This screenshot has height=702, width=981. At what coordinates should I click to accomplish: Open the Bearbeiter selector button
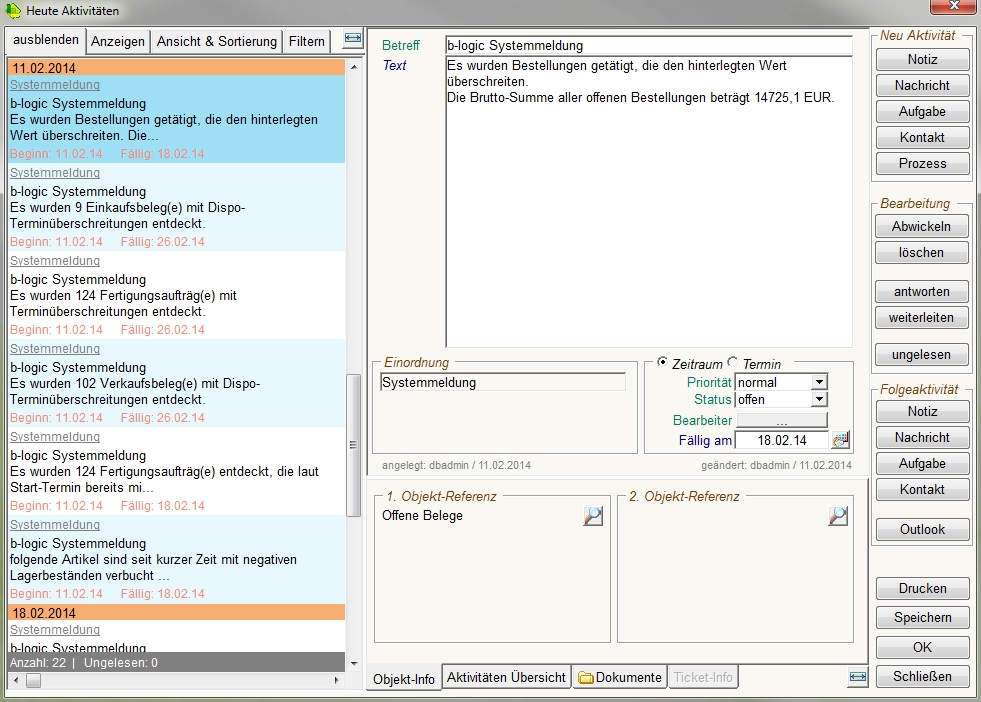pos(781,420)
